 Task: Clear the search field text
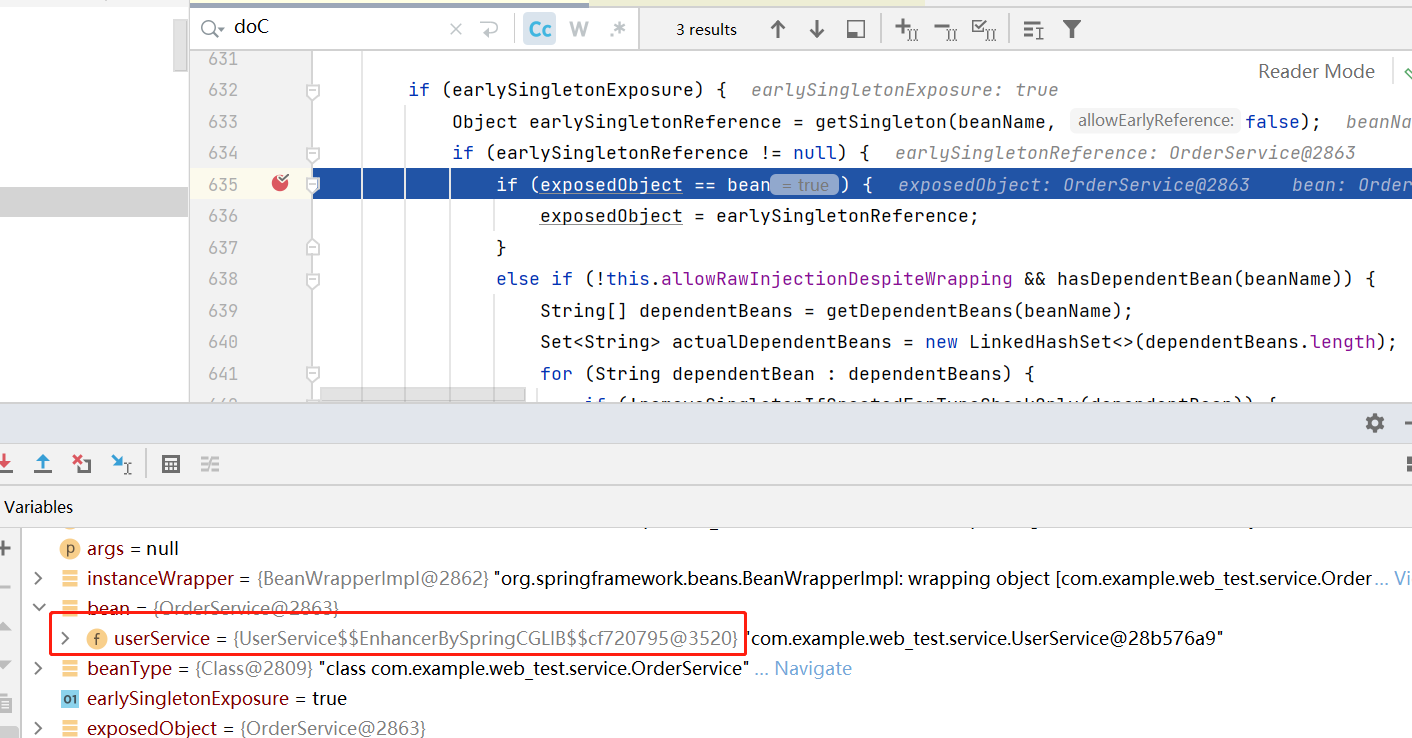pos(456,29)
